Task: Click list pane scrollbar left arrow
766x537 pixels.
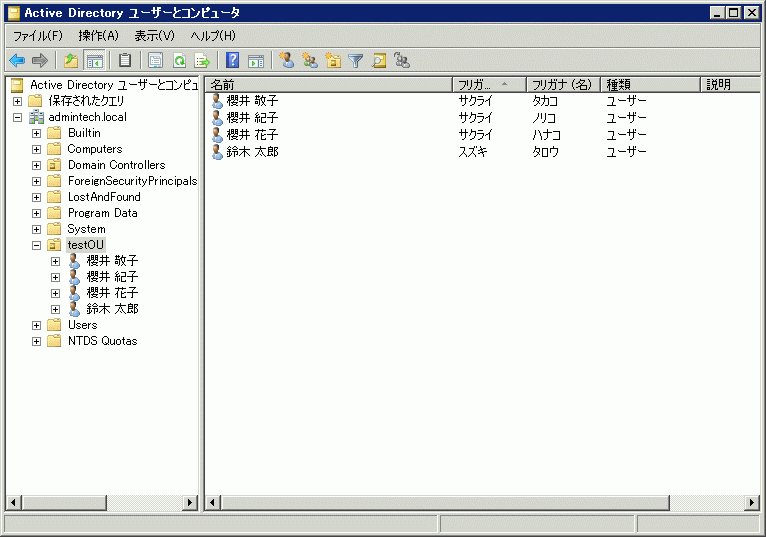Action: (x=213, y=502)
